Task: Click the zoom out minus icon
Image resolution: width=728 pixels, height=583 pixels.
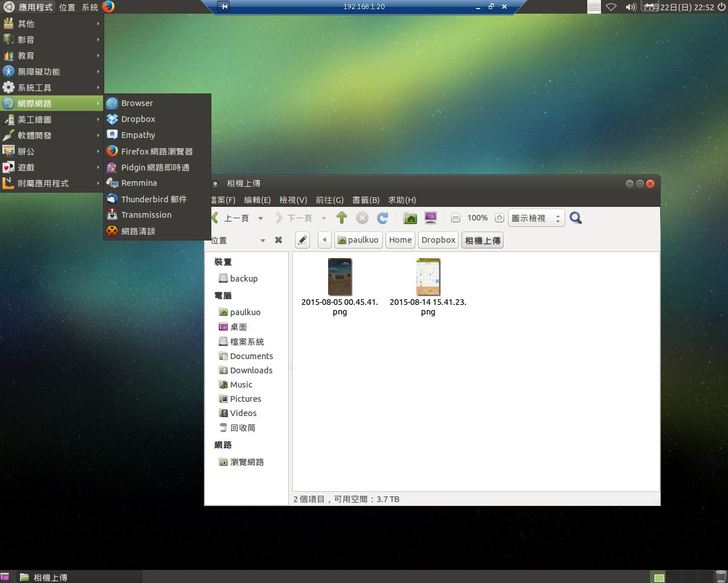Action: [455, 218]
